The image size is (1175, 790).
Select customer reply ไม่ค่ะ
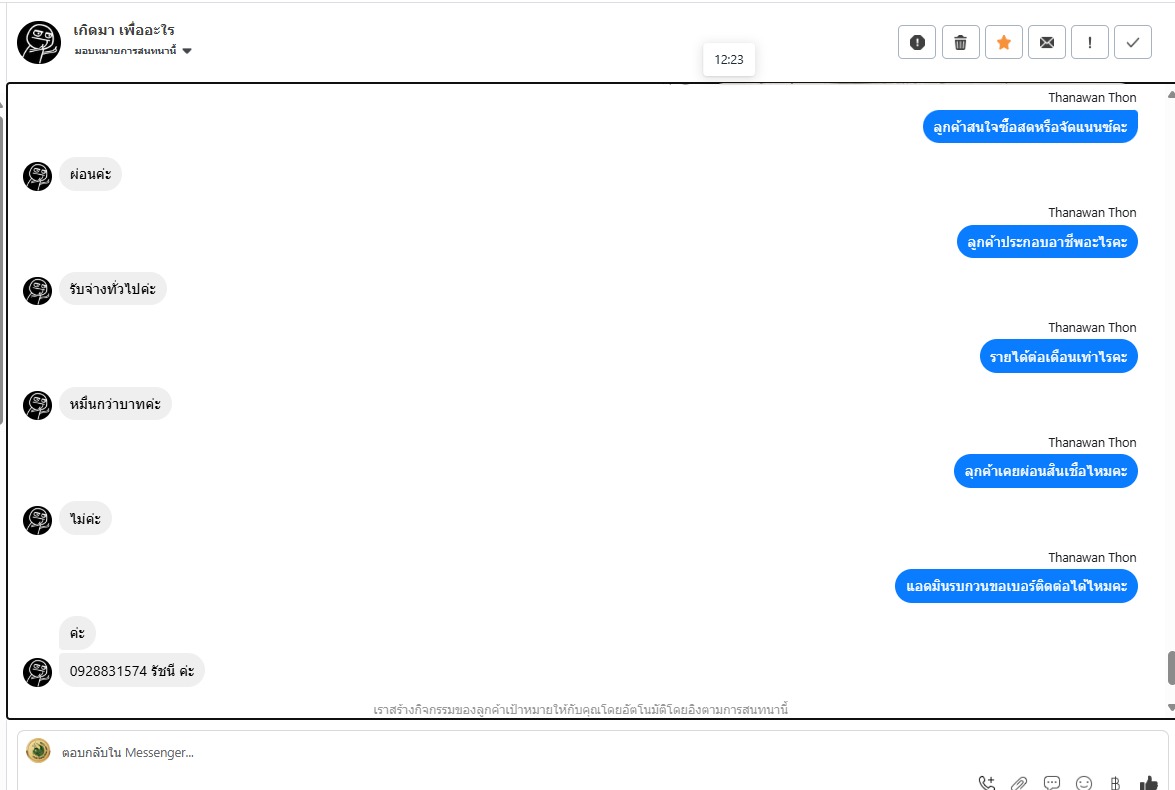(x=85, y=519)
